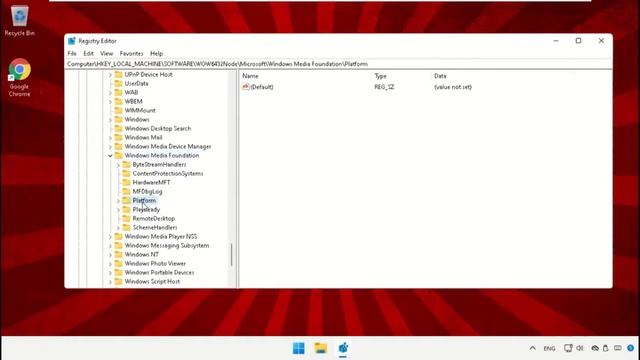
Task: Click the tree pane vertical scrollbar thumb
Action: coord(231,255)
